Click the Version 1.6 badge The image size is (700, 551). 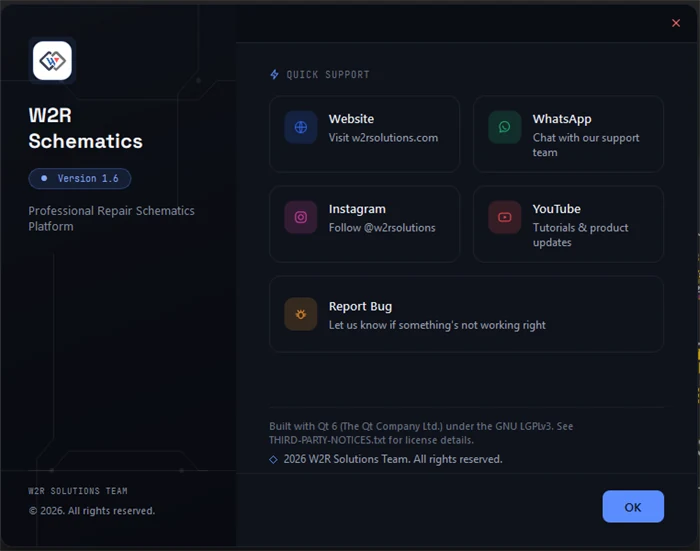(80, 179)
